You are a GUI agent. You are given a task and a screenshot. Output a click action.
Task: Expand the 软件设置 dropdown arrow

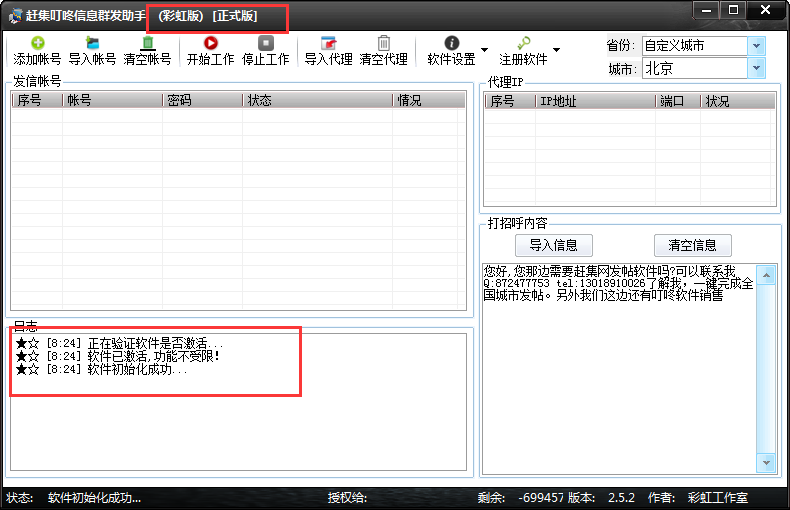click(485, 50)
